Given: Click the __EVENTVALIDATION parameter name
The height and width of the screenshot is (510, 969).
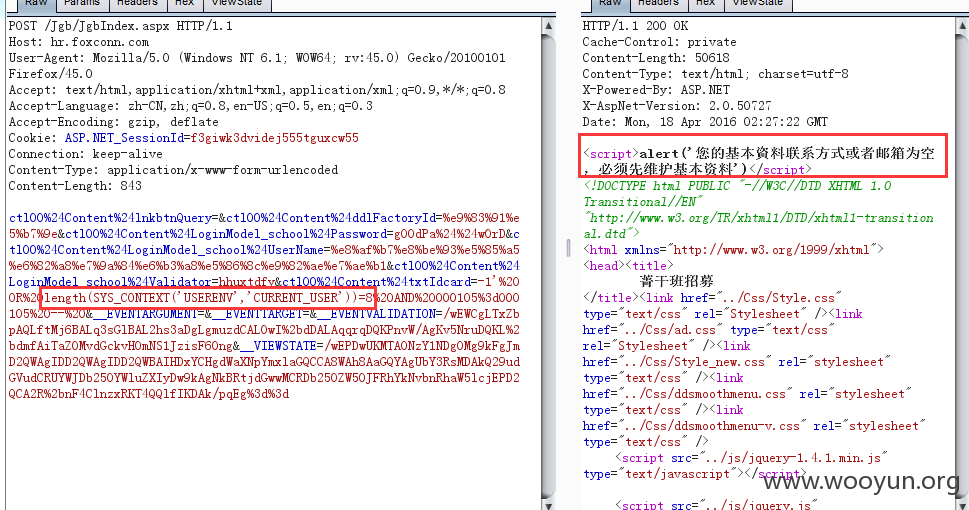Looking at the screenshot, I should [x=377, y=314].
